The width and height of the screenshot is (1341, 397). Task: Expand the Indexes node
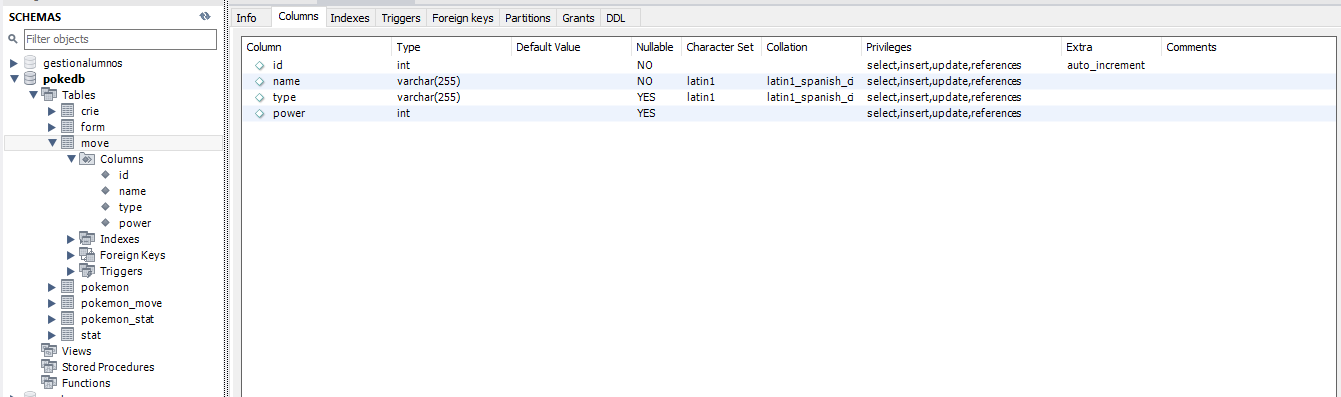[x=71, y=239]
